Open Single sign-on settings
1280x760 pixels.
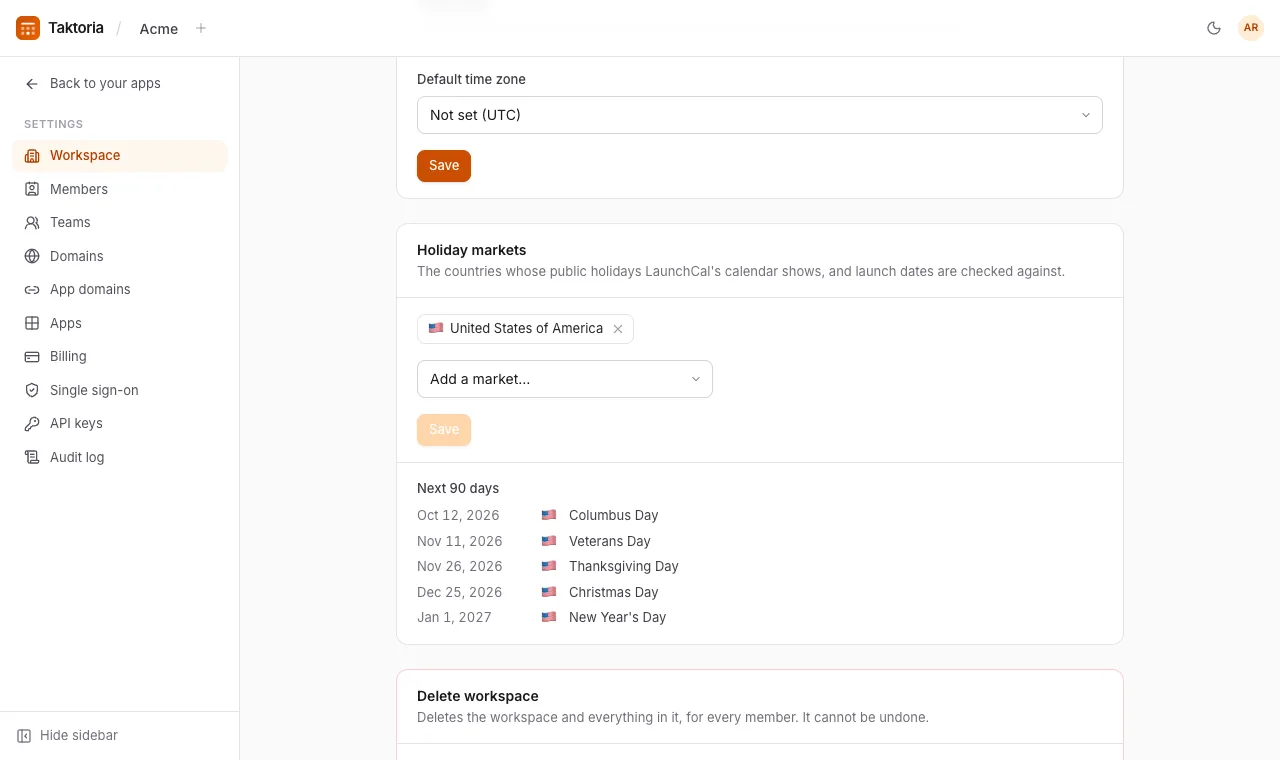(x=120, y=390)
